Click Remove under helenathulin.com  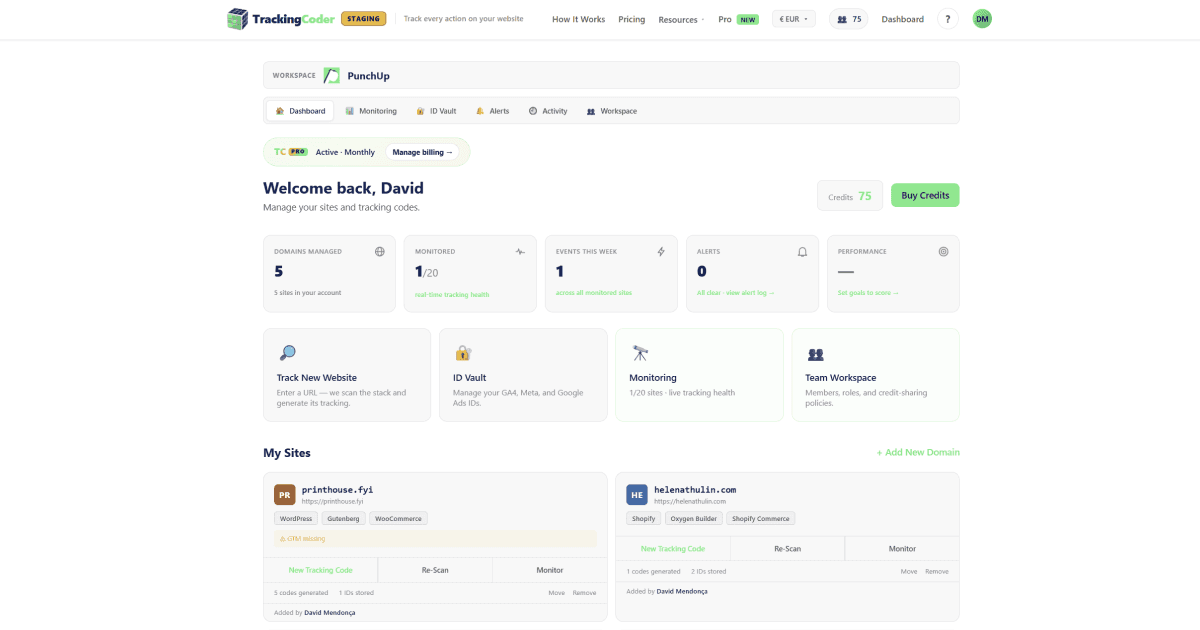[936, 571]
